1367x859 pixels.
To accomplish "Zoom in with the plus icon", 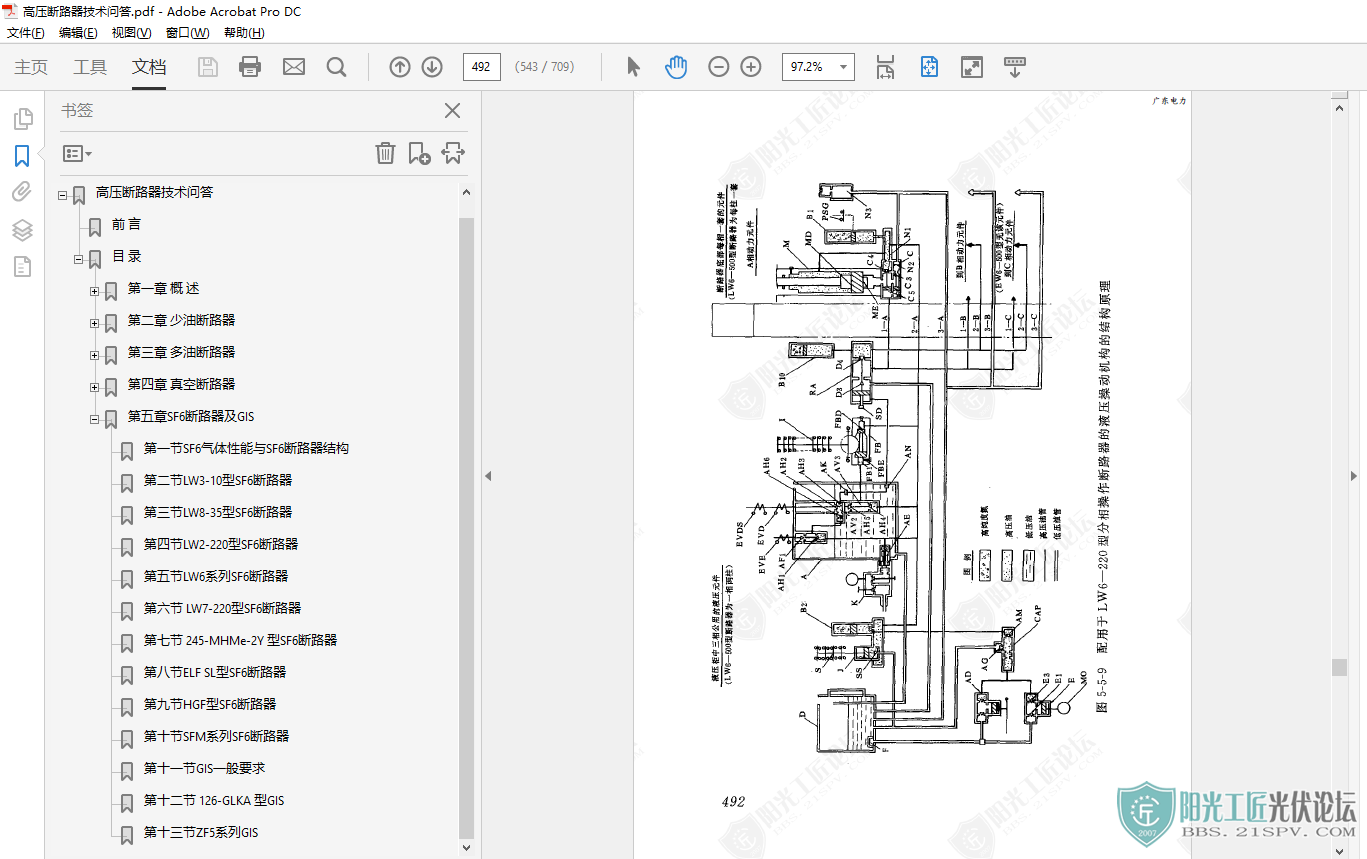I will (751, 67).
